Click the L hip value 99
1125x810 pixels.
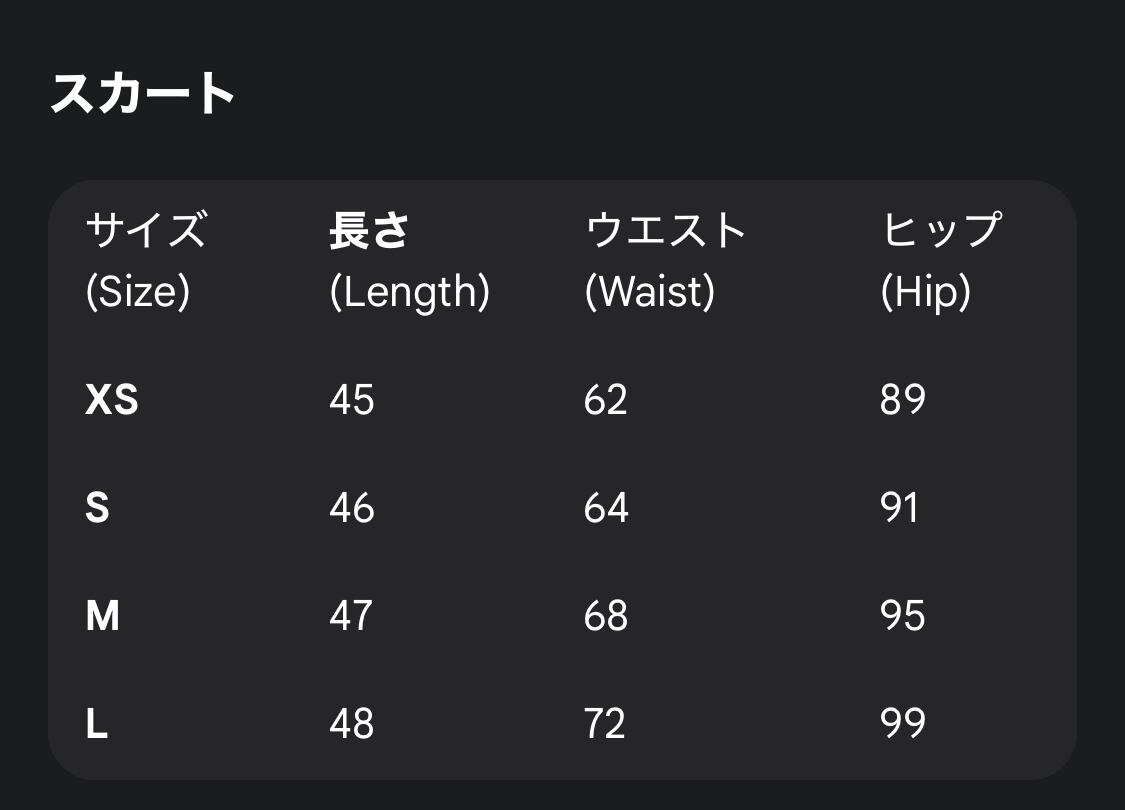pos(903,724)
